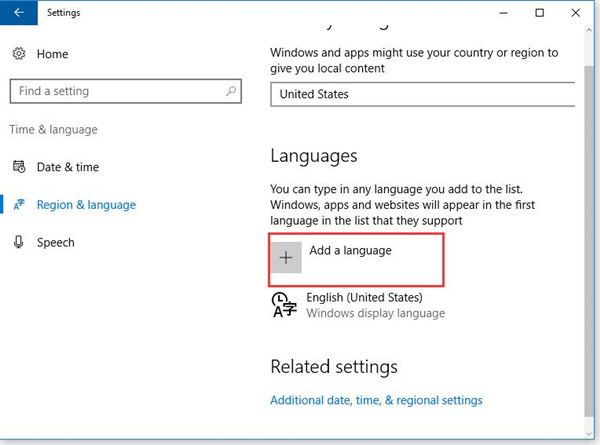Click the plus icon to add a language
Screen dimensions: 600x445
[286, 258]
